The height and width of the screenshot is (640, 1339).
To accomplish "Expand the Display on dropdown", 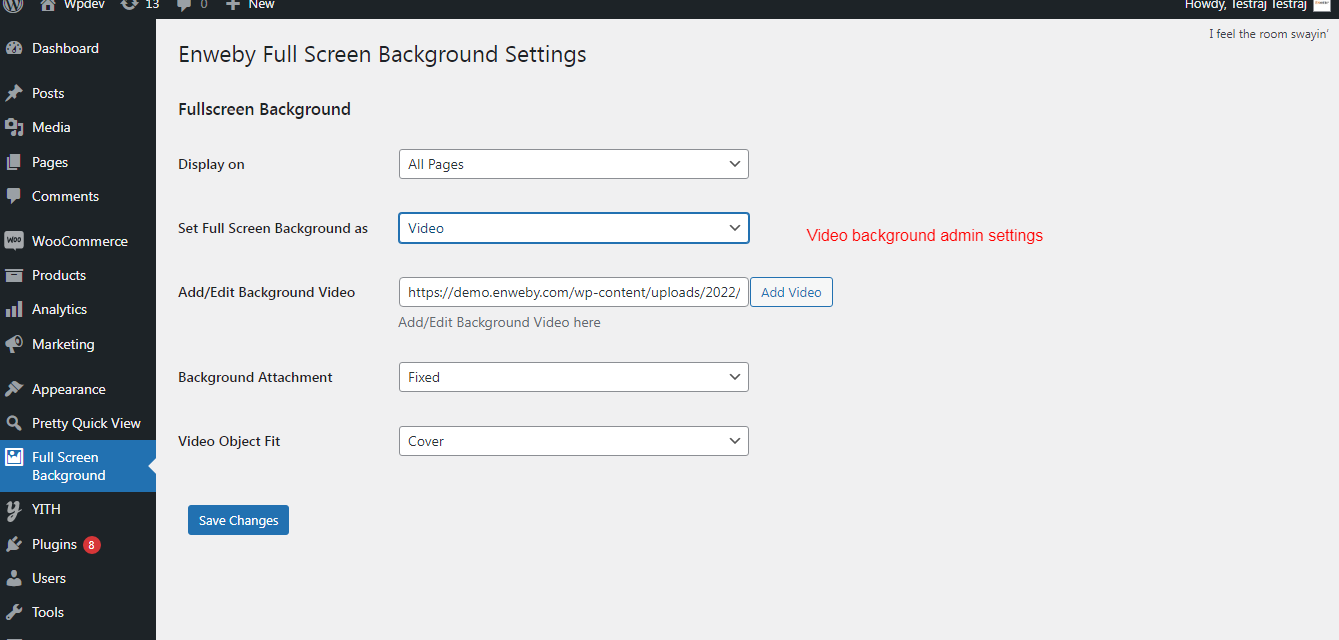I will (x=573, y=164).
